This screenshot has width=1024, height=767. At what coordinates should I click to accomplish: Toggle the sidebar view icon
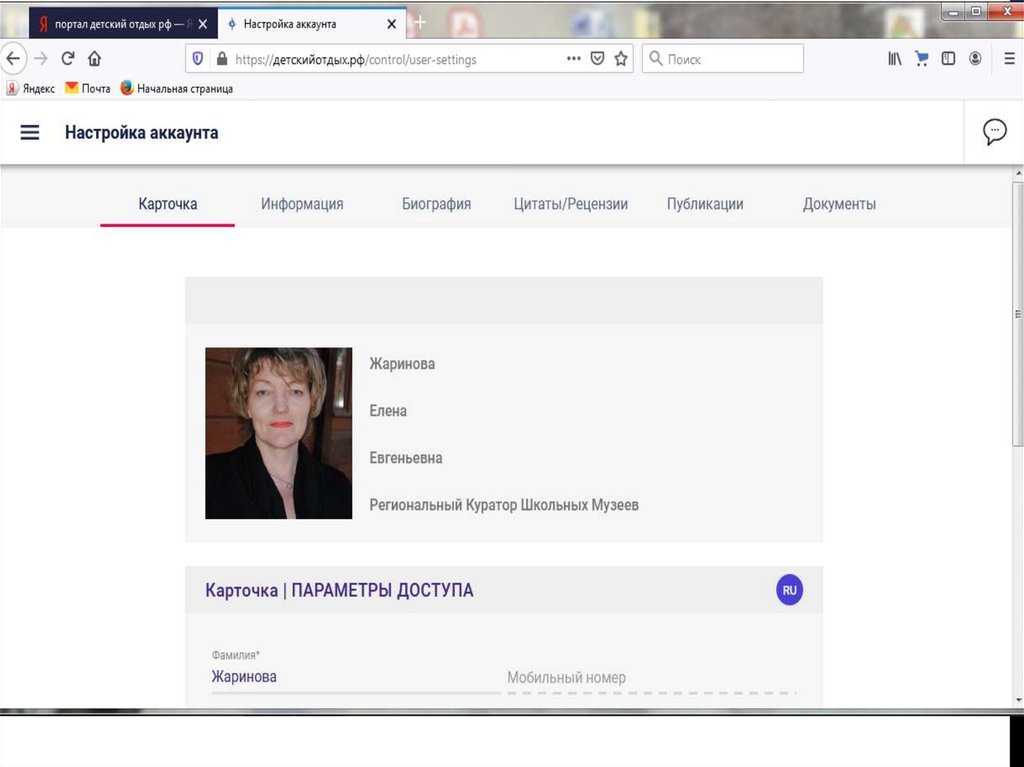[x=948, y=59]
